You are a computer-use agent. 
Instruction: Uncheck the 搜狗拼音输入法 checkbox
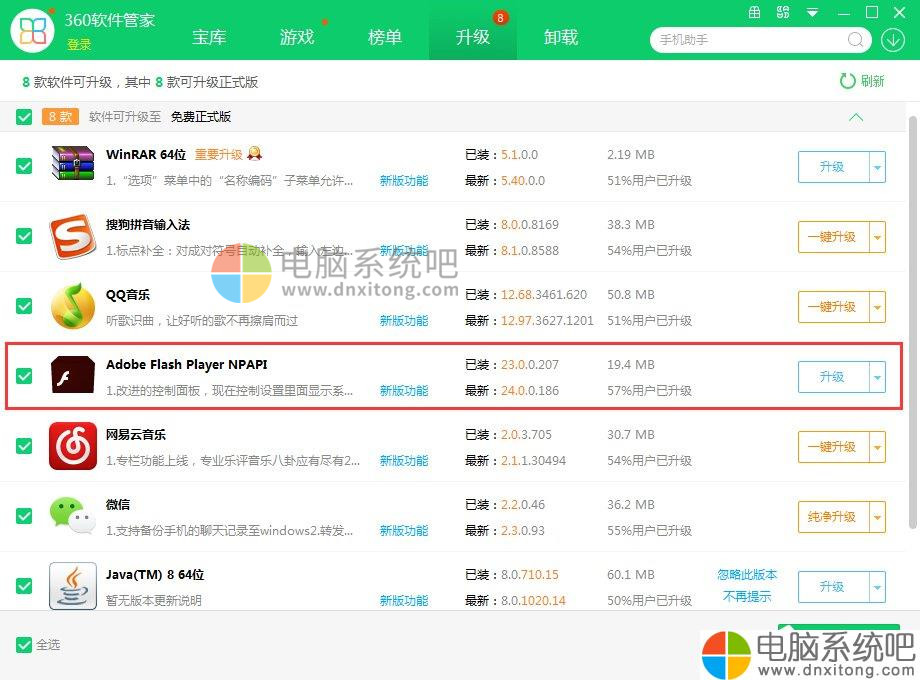pos(24,236)
